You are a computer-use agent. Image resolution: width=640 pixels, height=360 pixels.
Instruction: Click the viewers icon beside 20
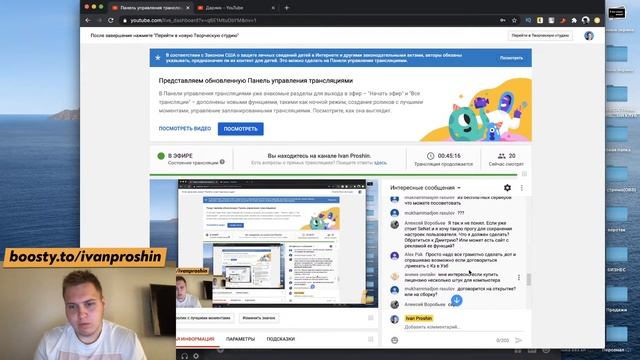(501, 156)
